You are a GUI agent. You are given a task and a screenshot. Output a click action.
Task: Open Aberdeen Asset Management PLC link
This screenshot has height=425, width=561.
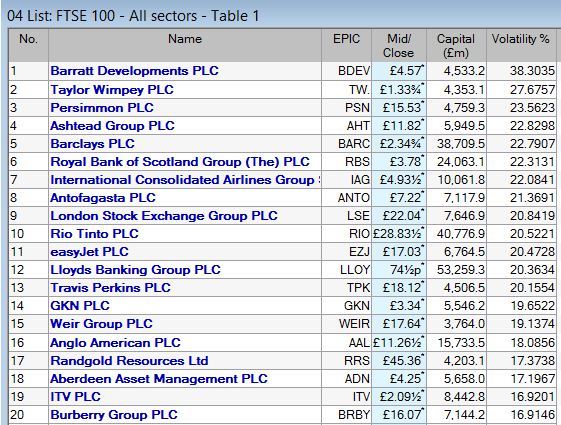coord(159,378)
